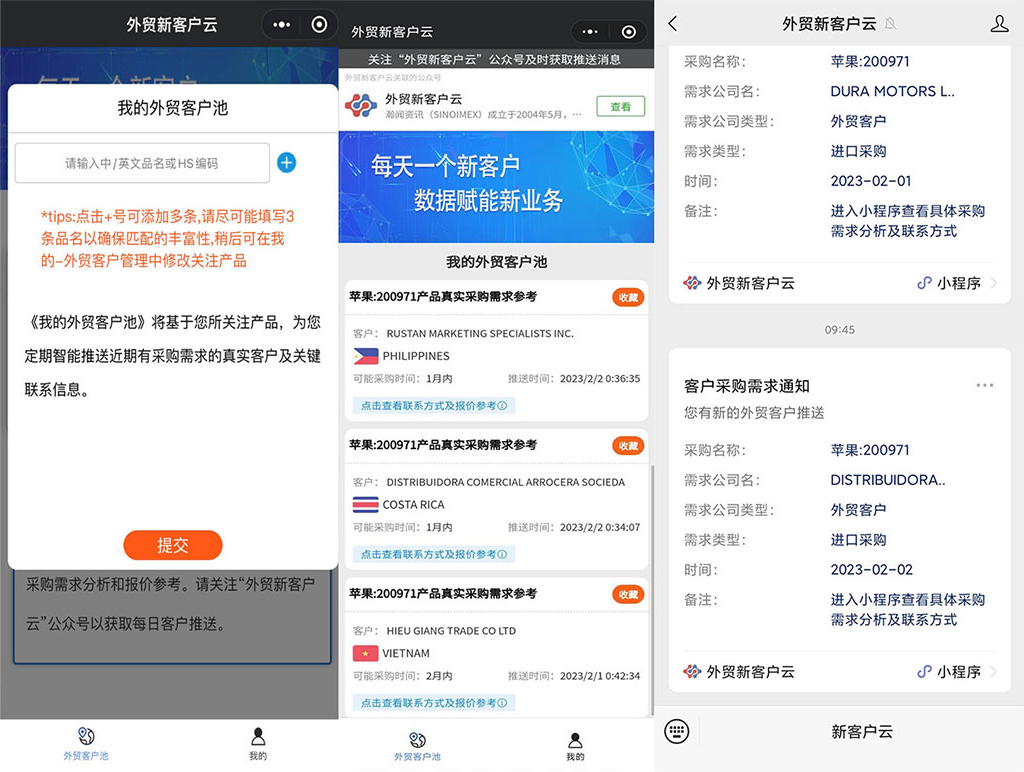This screenshot has width=1024, height=772.
Task: Open more options menu in left panel header
Action: [281, 25]
